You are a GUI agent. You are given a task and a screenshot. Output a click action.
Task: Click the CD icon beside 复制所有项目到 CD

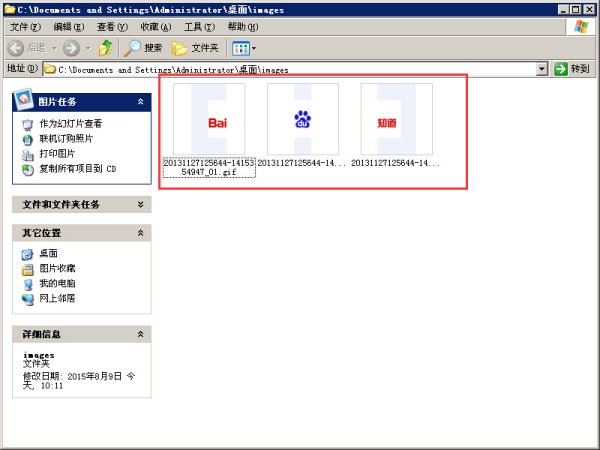(28, 170)
